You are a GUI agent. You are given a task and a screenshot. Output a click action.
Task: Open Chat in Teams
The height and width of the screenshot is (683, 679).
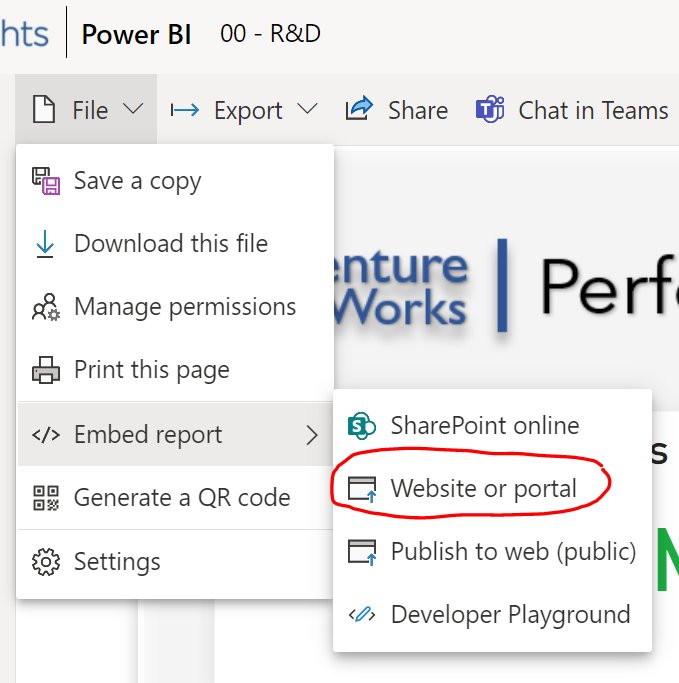point(593,111)
